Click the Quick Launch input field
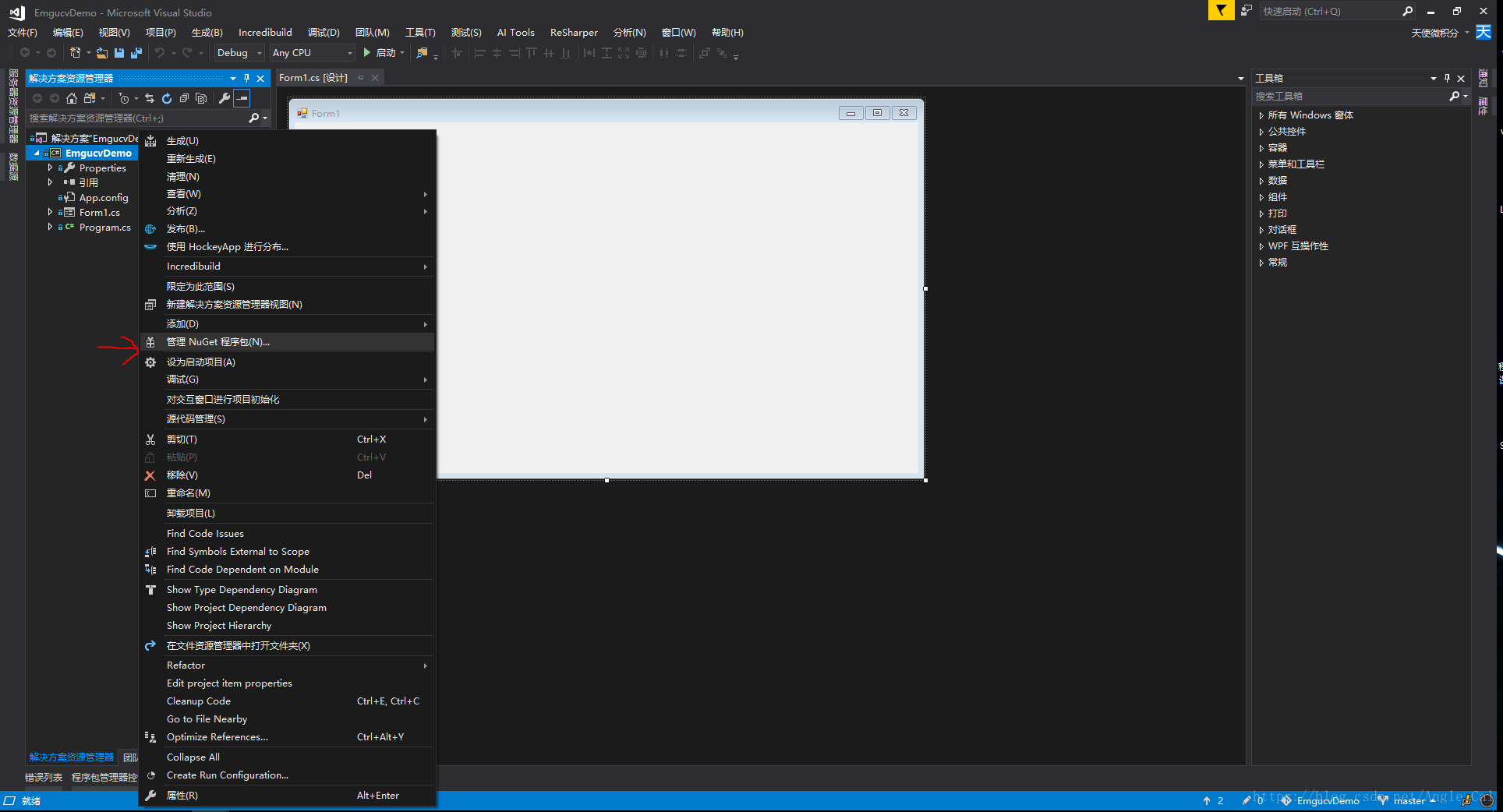 1330,11
